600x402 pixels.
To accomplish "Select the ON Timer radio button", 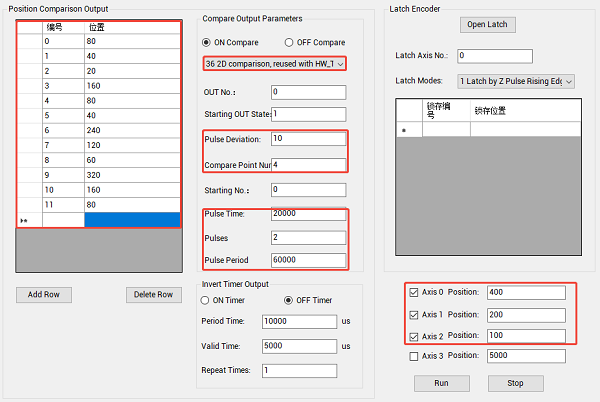I will coord(207,301).
